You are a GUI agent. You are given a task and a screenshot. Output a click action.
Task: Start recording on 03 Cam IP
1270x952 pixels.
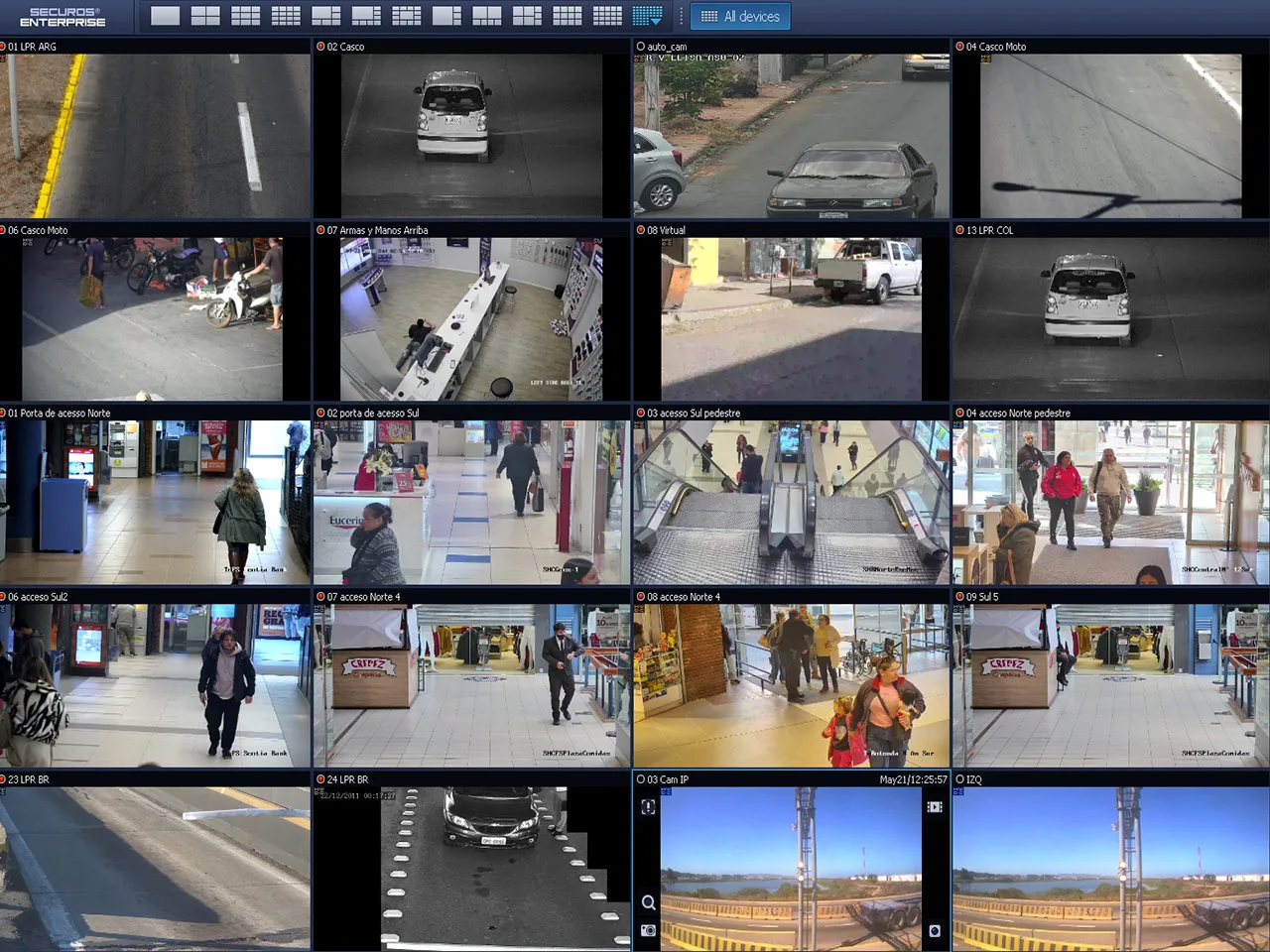coord(934,930)
